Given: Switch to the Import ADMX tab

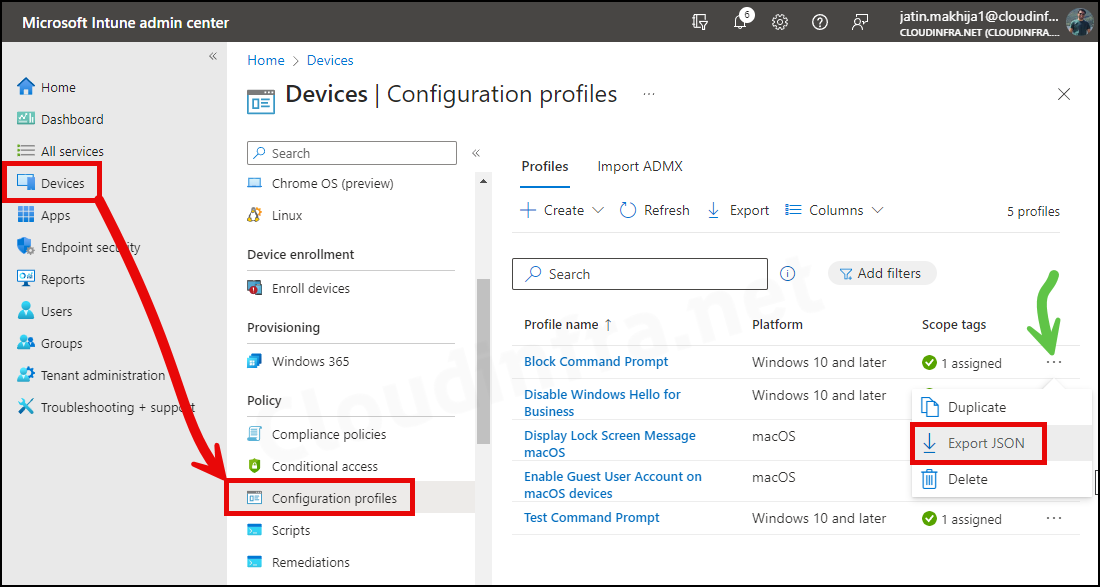Looking at the screenshot, I should tap(640, 167).
